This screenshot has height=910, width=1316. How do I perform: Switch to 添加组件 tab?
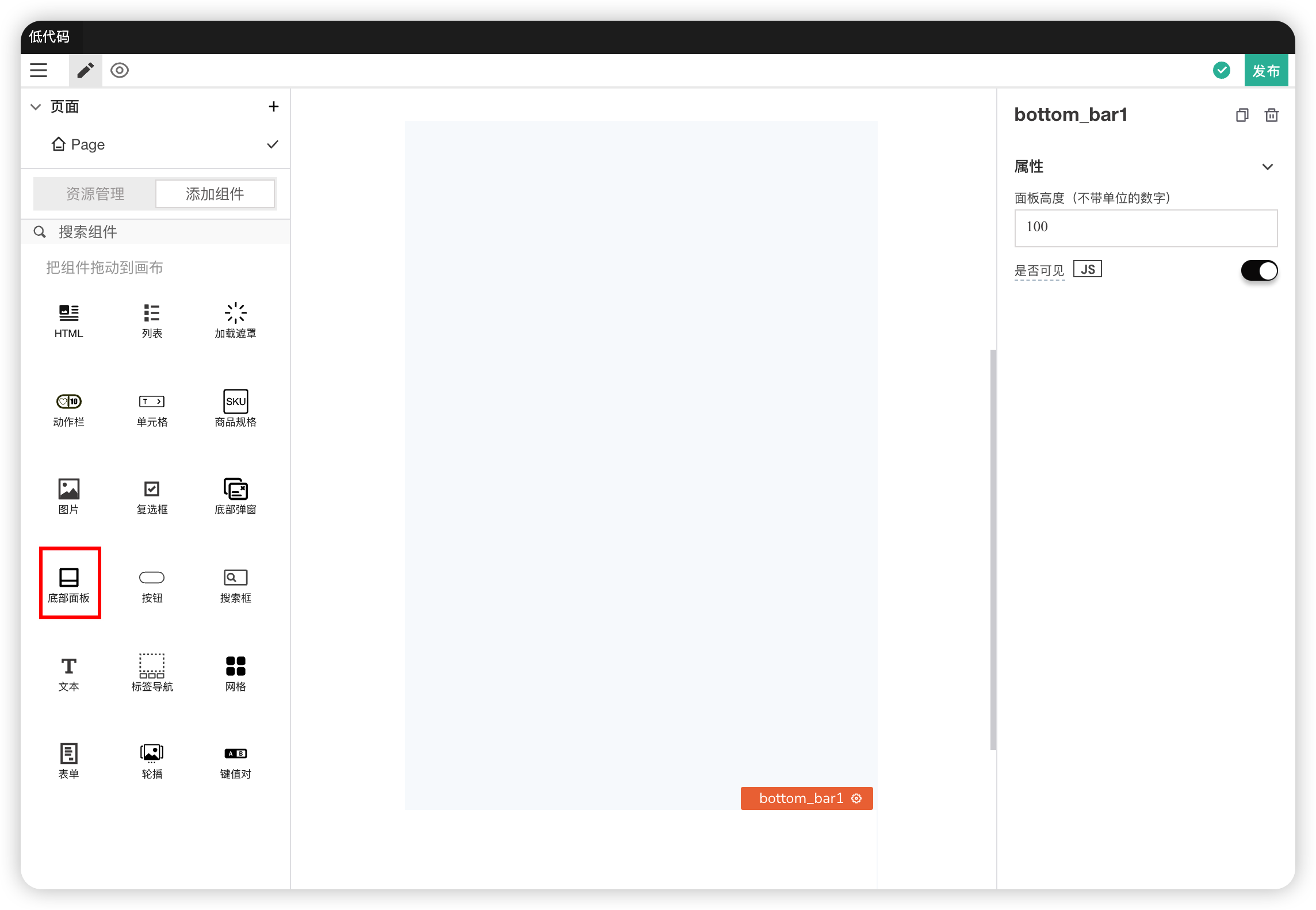pos(215,194)
